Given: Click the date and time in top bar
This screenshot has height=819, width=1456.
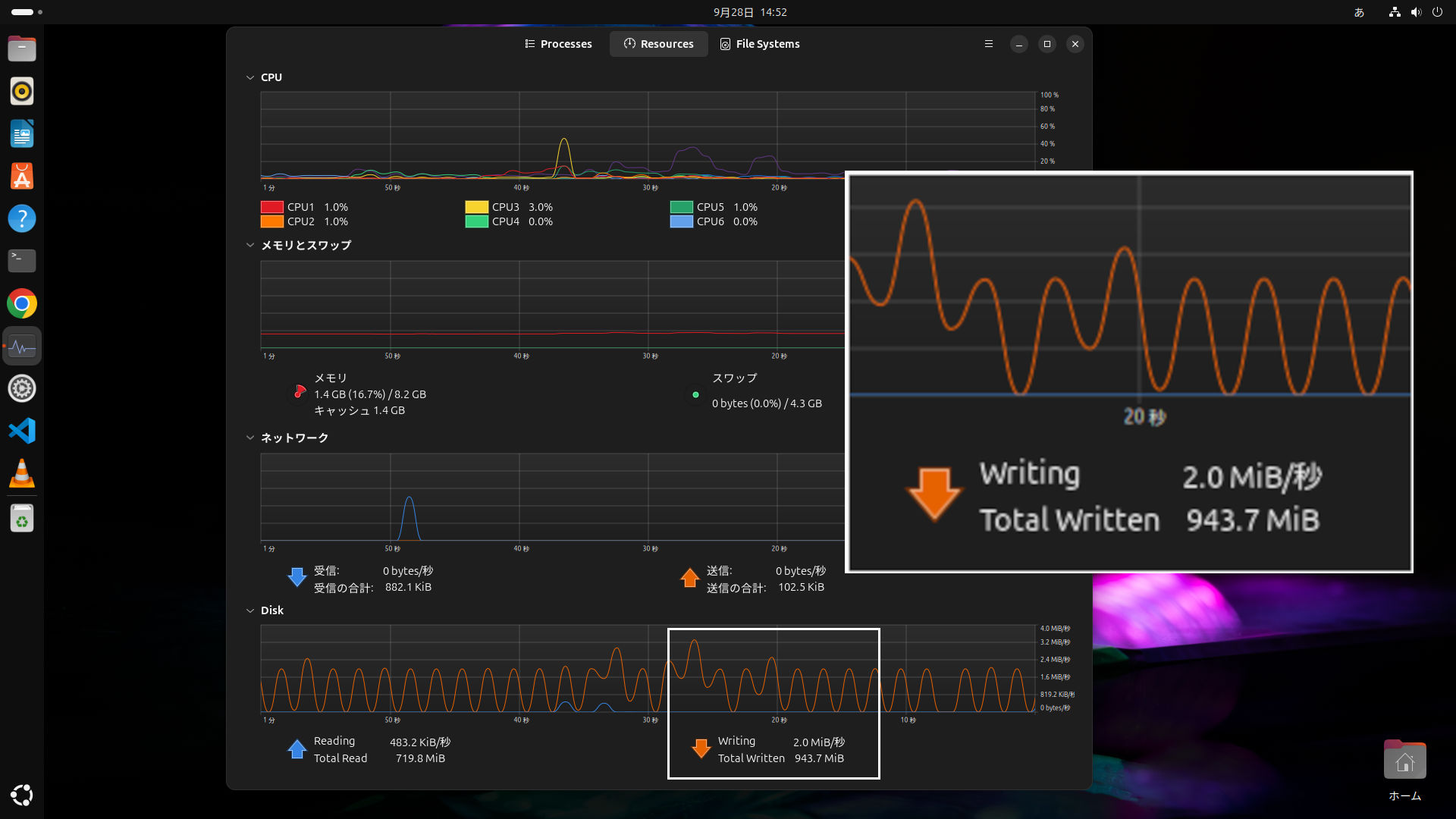Looking at the screenshot, I should (749, 12).
